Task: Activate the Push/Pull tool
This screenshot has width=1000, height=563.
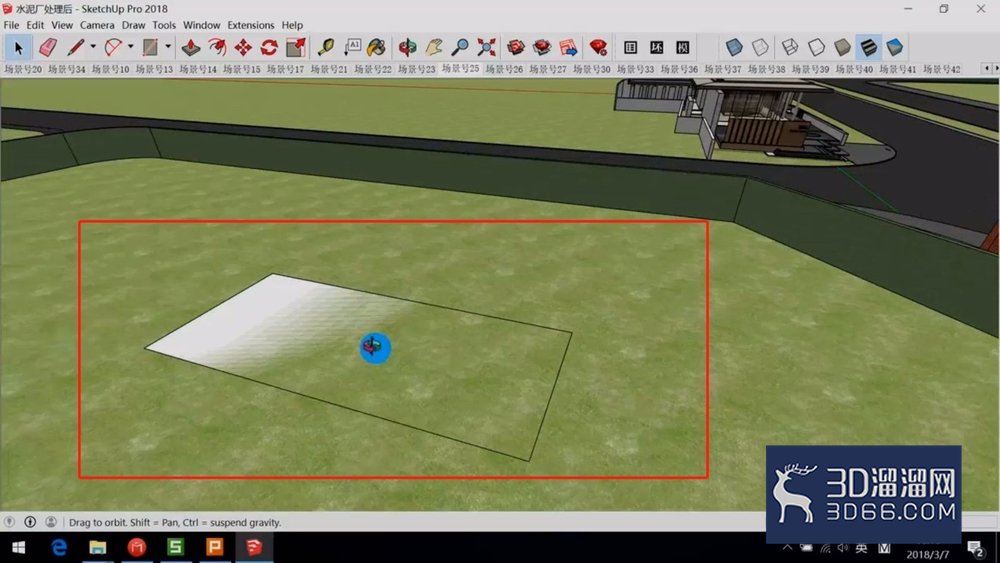Action: [x=191, y=47]
